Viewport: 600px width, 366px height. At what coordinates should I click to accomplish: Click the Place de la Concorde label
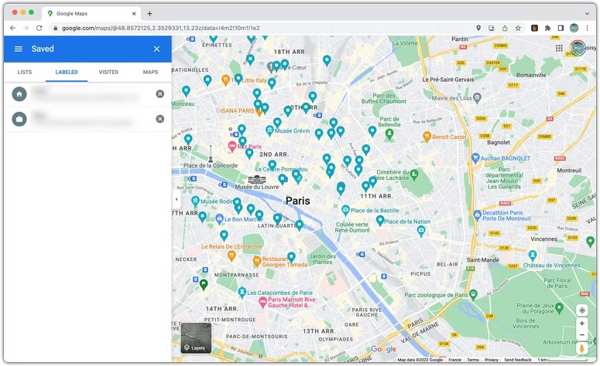[x=210, y=166]
